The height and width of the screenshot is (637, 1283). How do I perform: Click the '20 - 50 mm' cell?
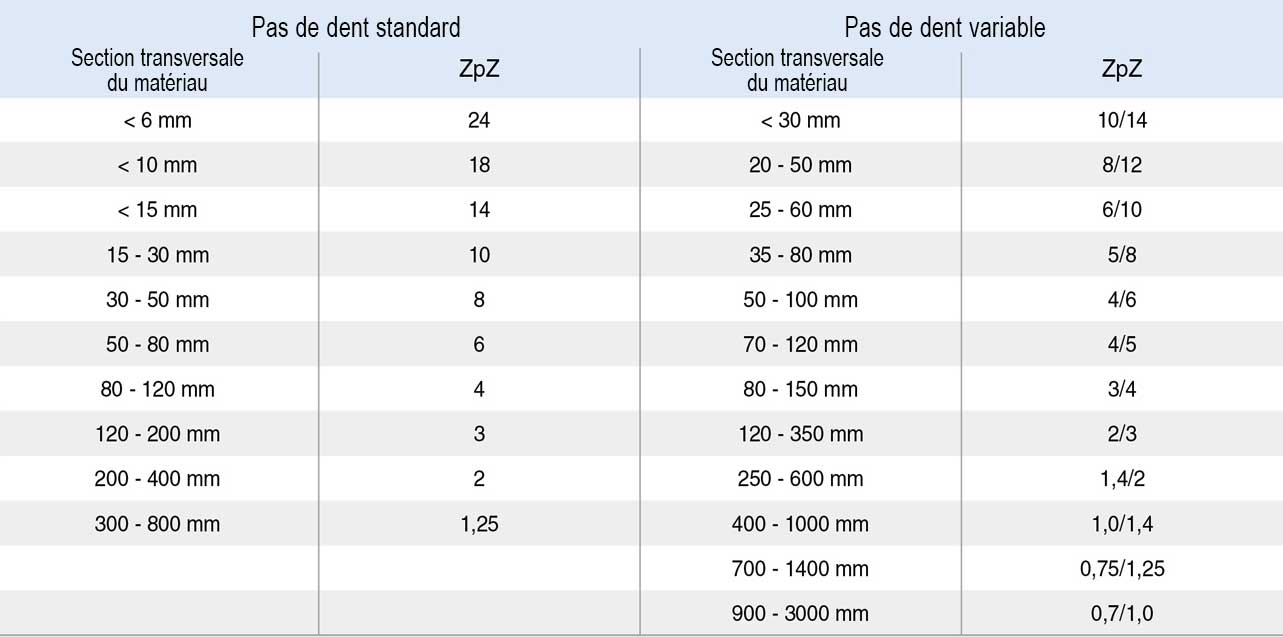click(x=800, y=165)
